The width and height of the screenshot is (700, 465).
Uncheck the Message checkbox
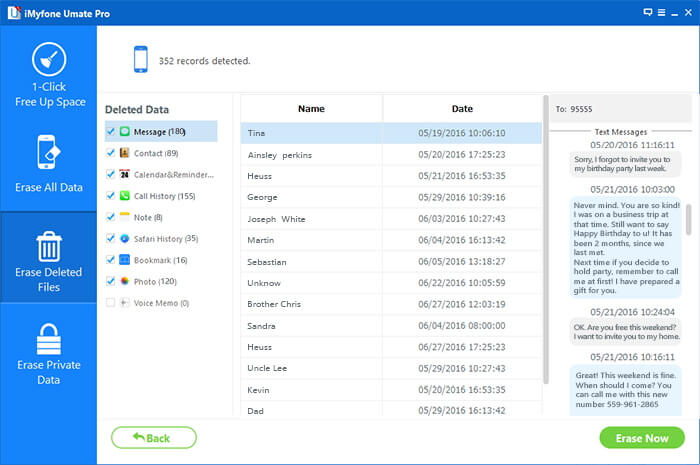[x=110, y=131]
